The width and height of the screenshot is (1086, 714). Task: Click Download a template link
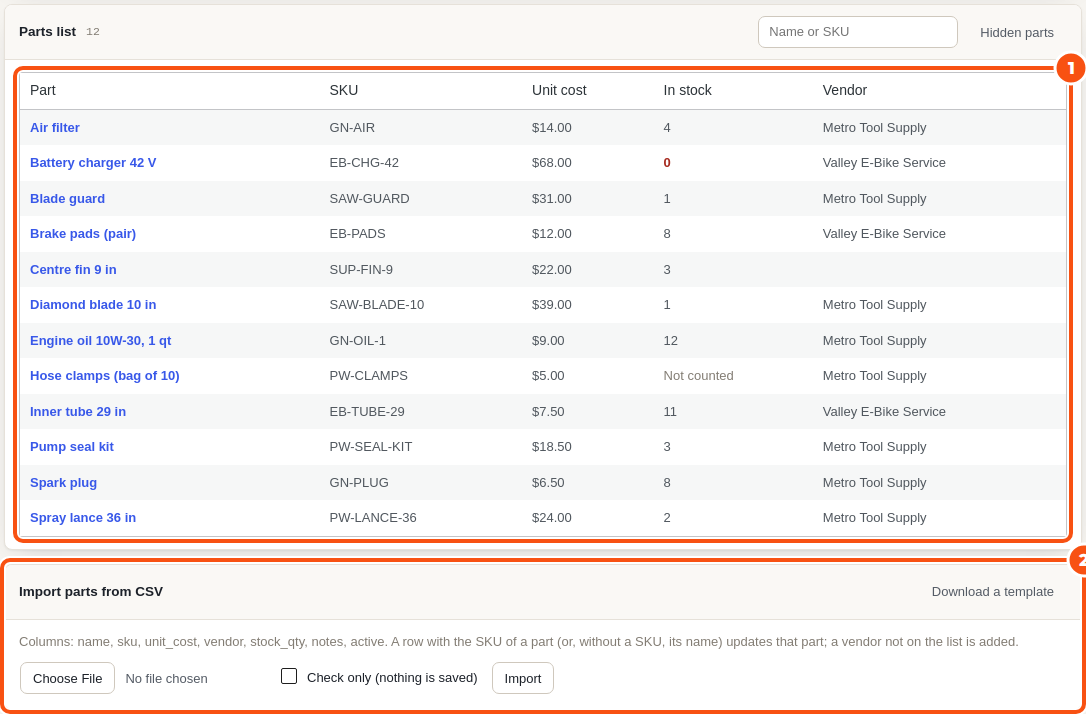click(992, 591)
